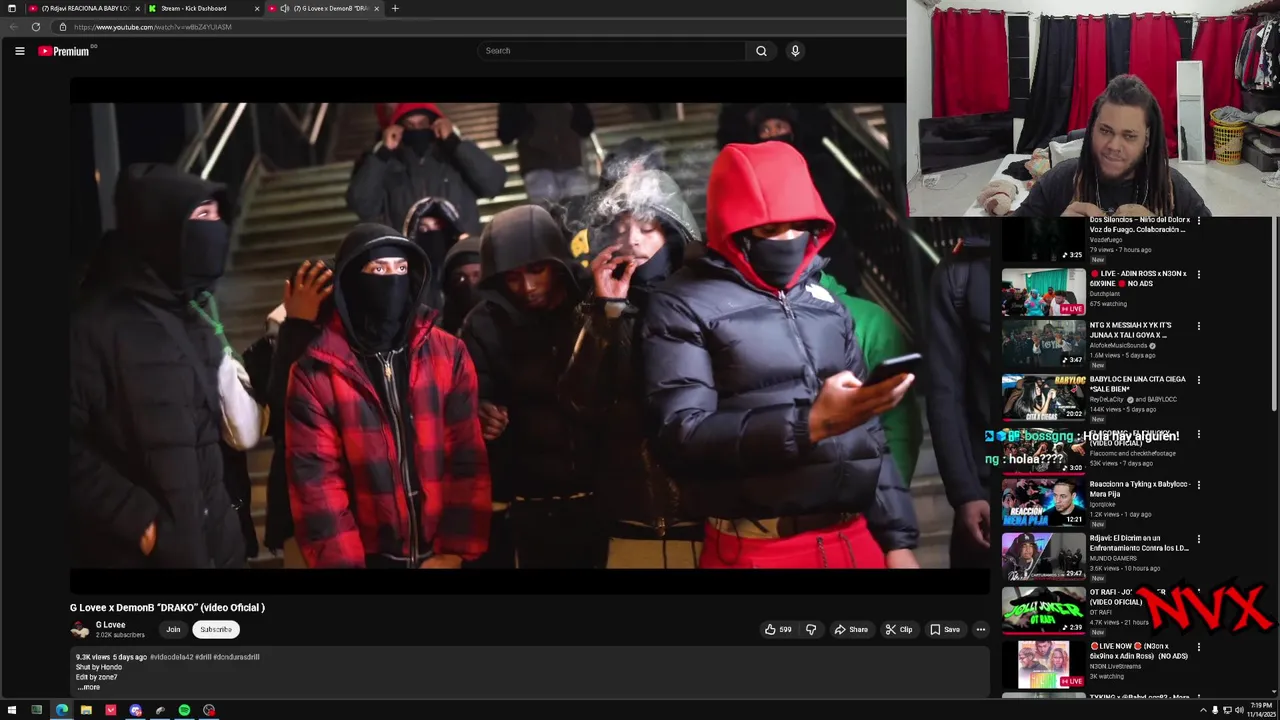Viewport: 1280px width, 720px height.
Task: Open G Lovee channel avatar
Action: 80,630
